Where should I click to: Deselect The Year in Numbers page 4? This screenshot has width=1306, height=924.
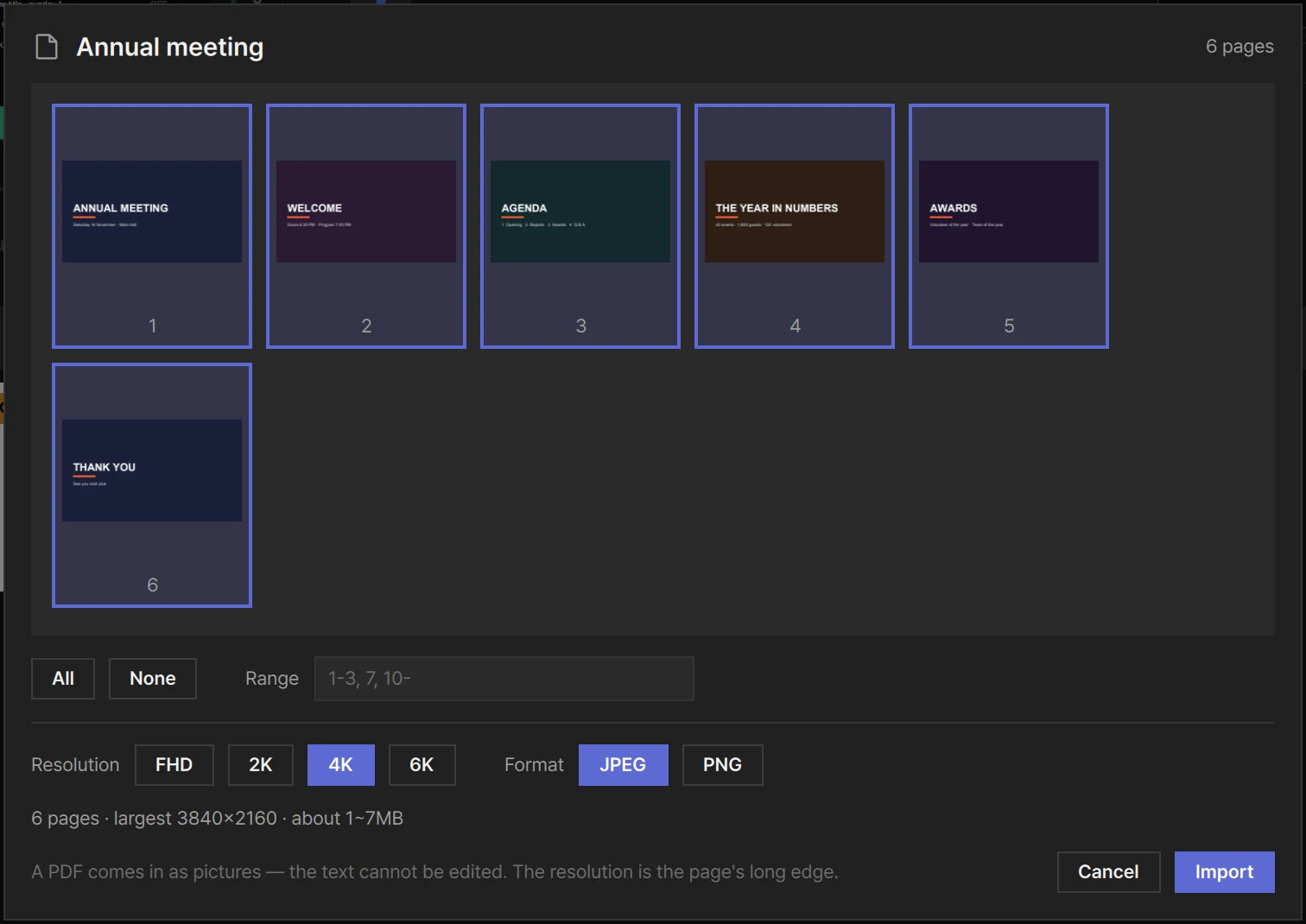(x=795, y=226)
